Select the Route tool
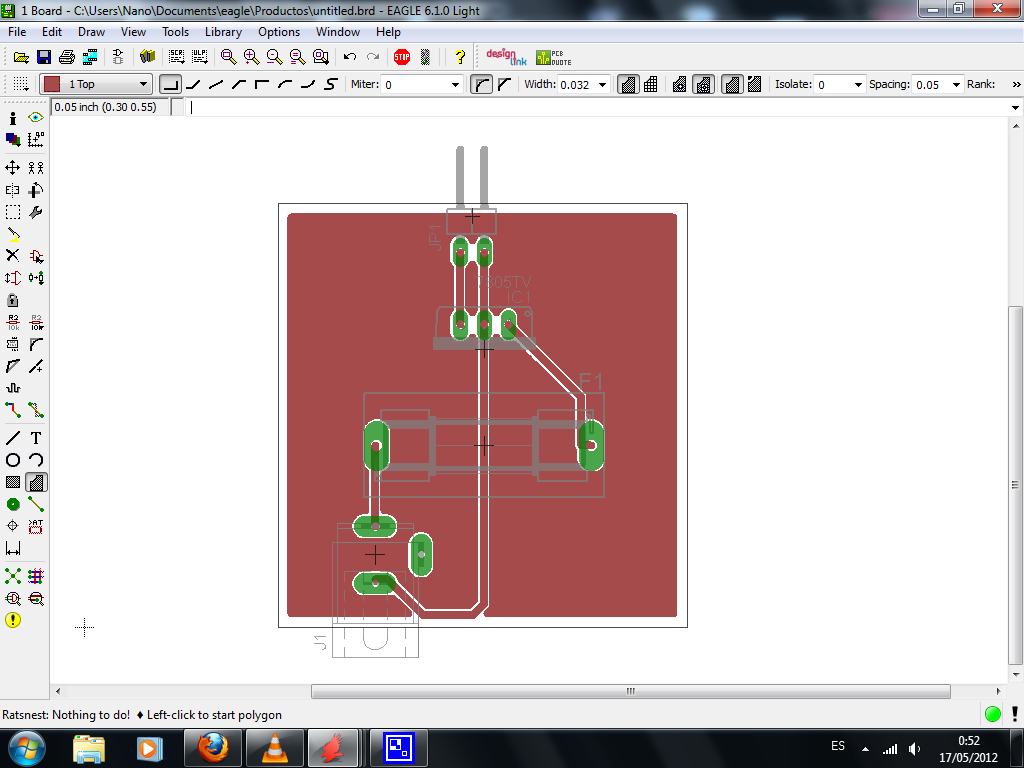 click(12, 410)
